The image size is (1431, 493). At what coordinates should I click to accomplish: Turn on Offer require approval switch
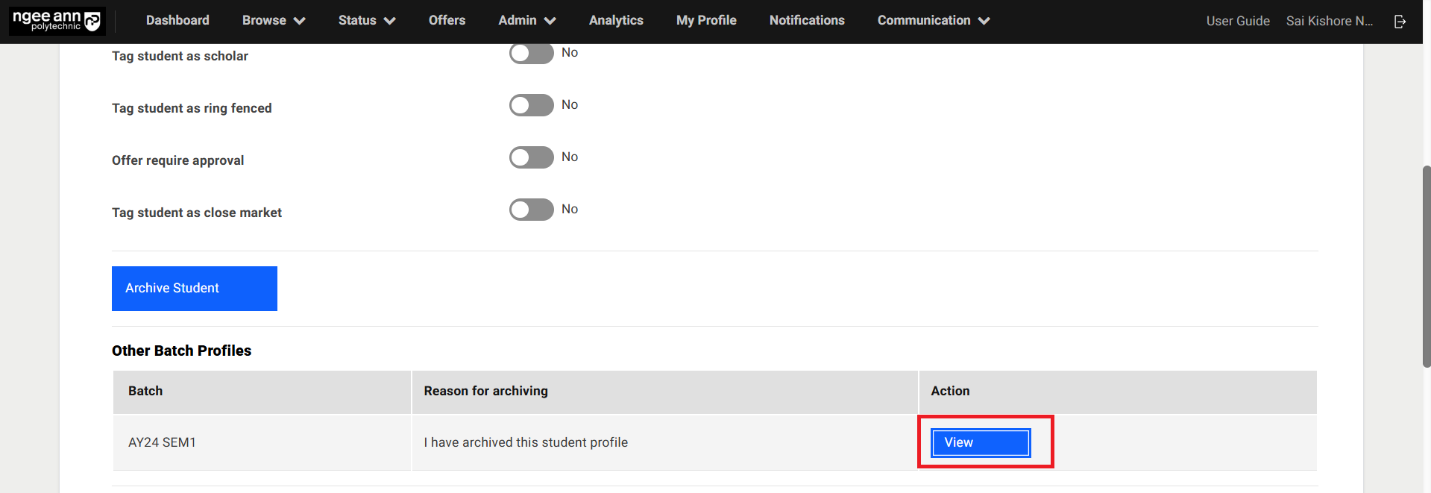(x=531, y=158)
